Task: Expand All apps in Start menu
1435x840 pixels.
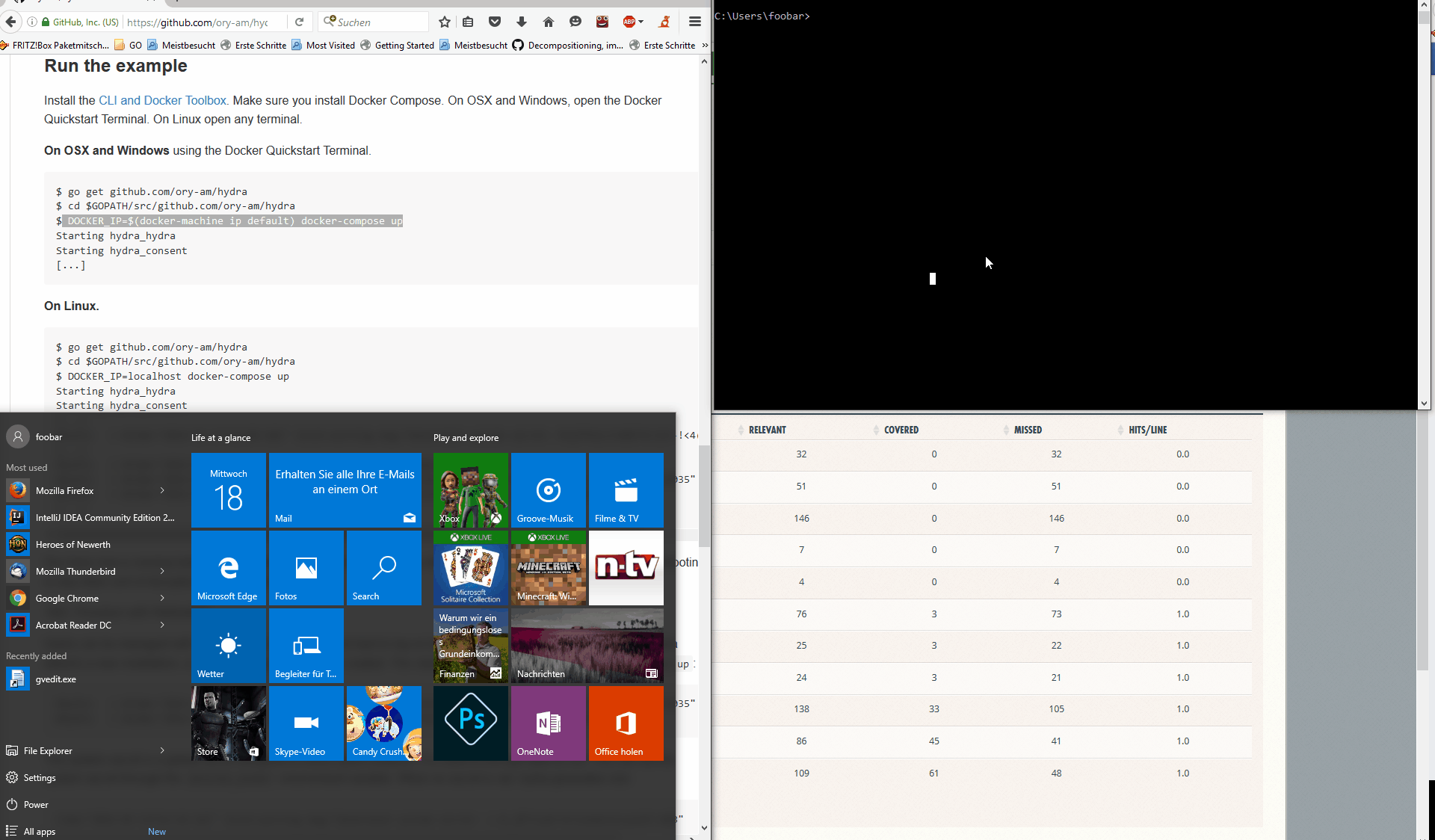Action: [39, 831]
